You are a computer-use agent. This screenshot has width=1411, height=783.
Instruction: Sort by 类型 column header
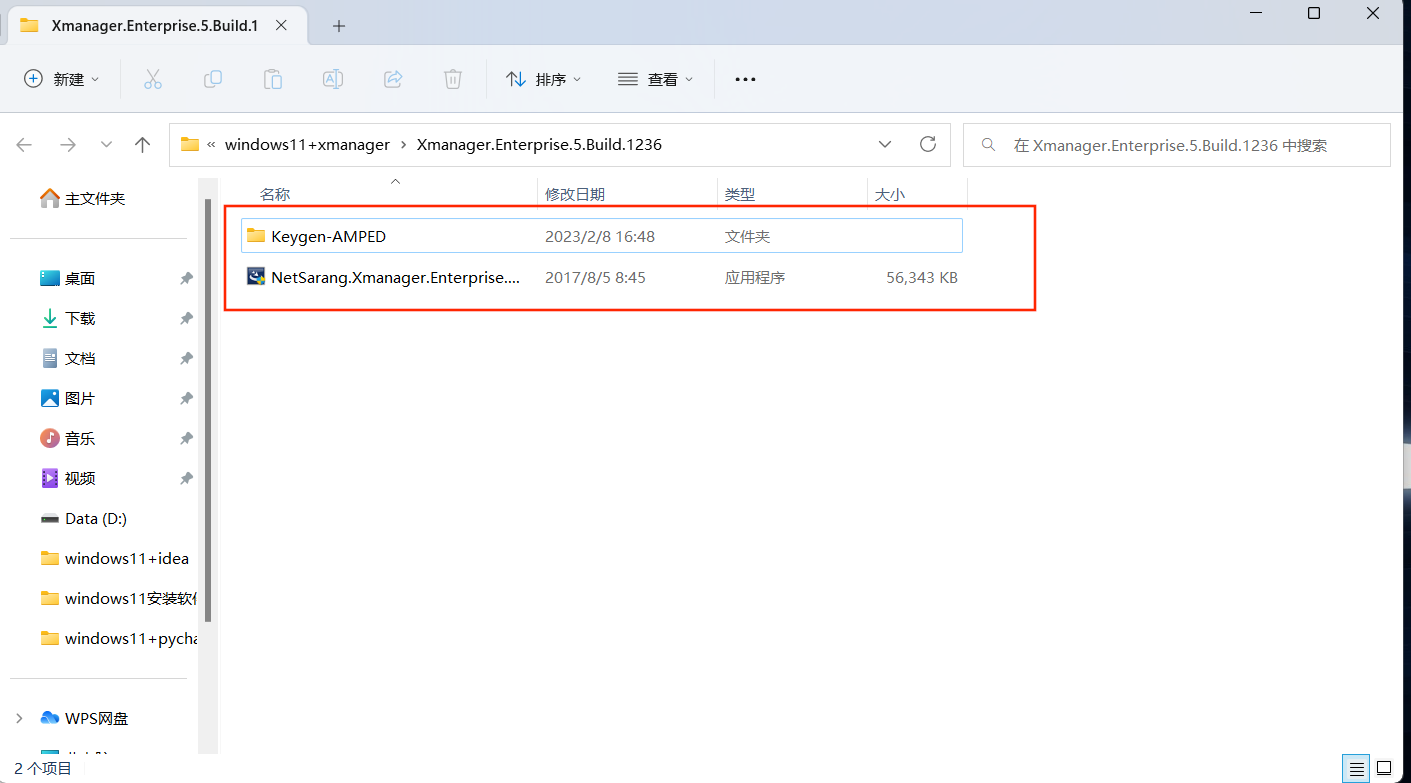pyautogui.click(x=740, y=195)
